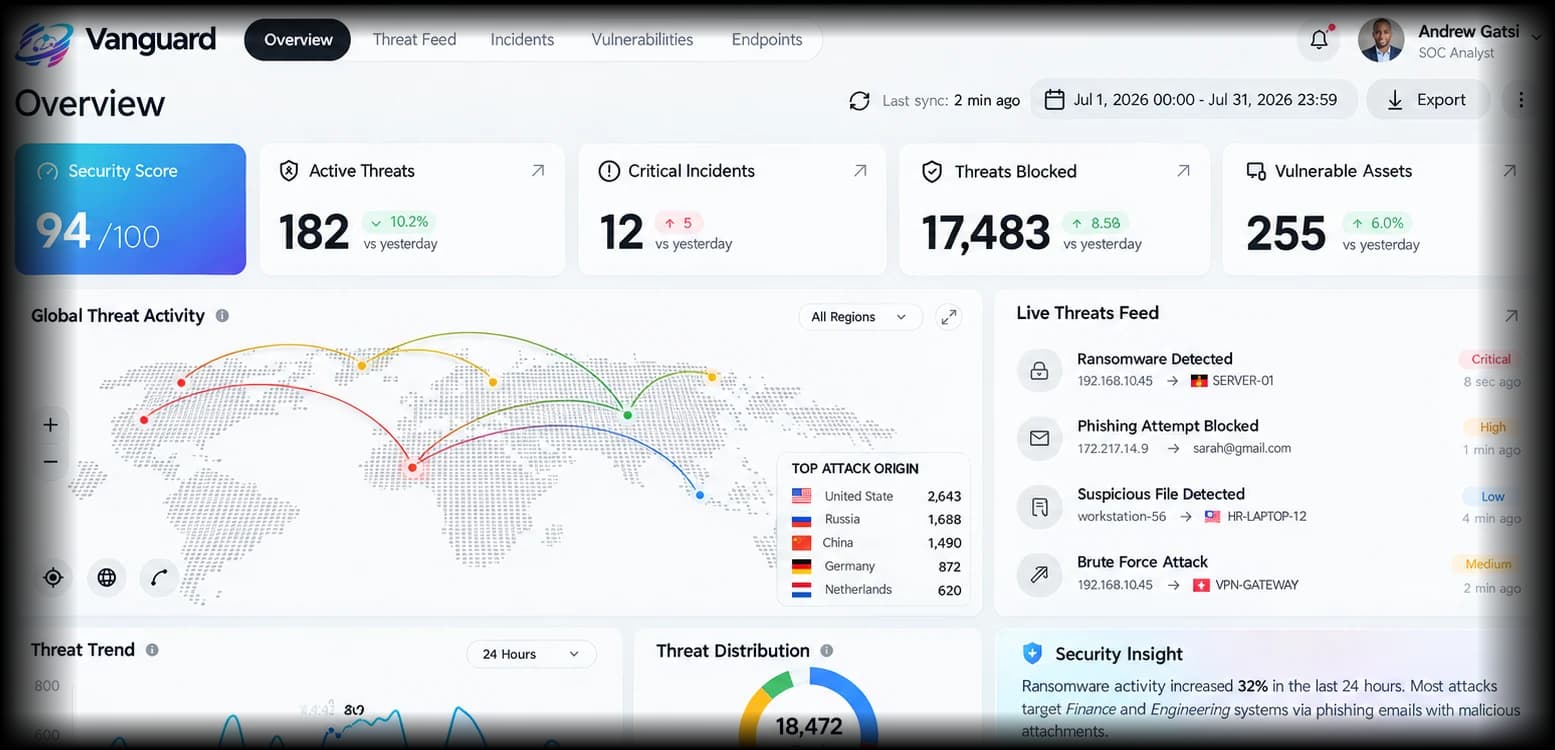Image resolution: width=1555 pixels, height=750 pixels.
Task: Open the Phishing Attempt Blocked entry
Action: tap(1268, 437)
